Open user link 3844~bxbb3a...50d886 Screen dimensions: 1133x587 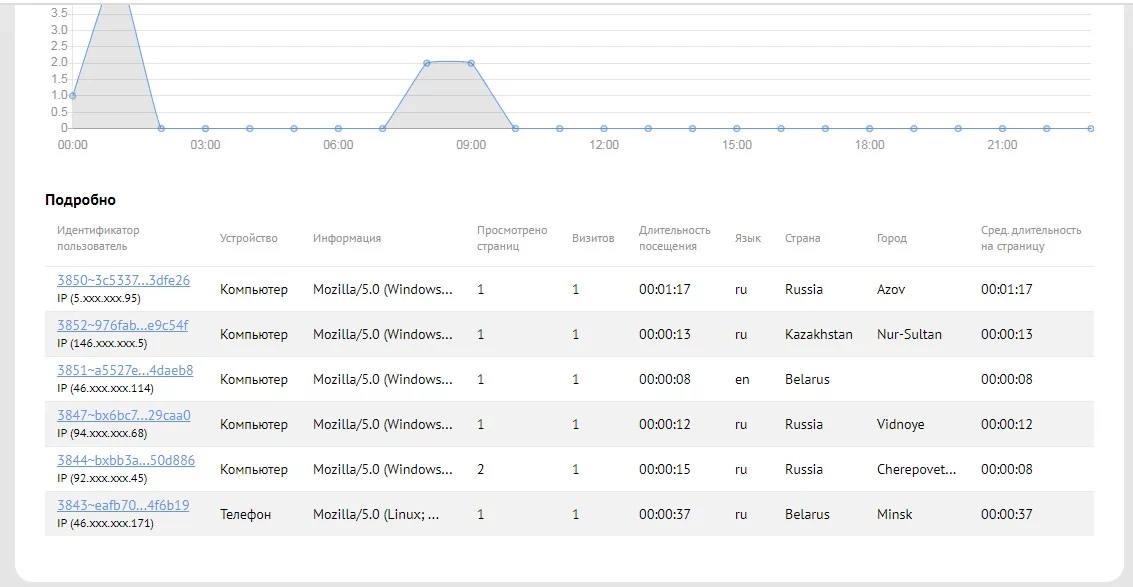(126, 461)
